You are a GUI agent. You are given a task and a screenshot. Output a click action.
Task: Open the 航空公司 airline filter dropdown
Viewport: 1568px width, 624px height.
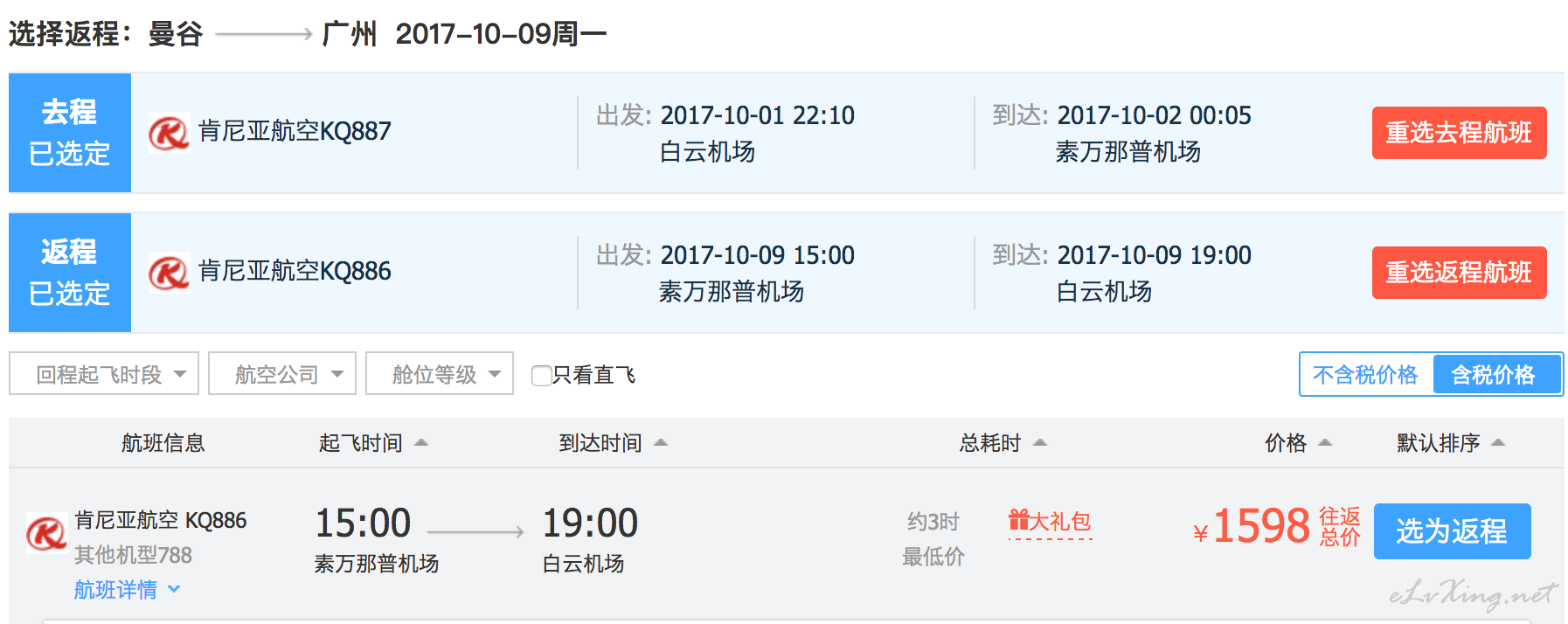(x=282, y=374)
